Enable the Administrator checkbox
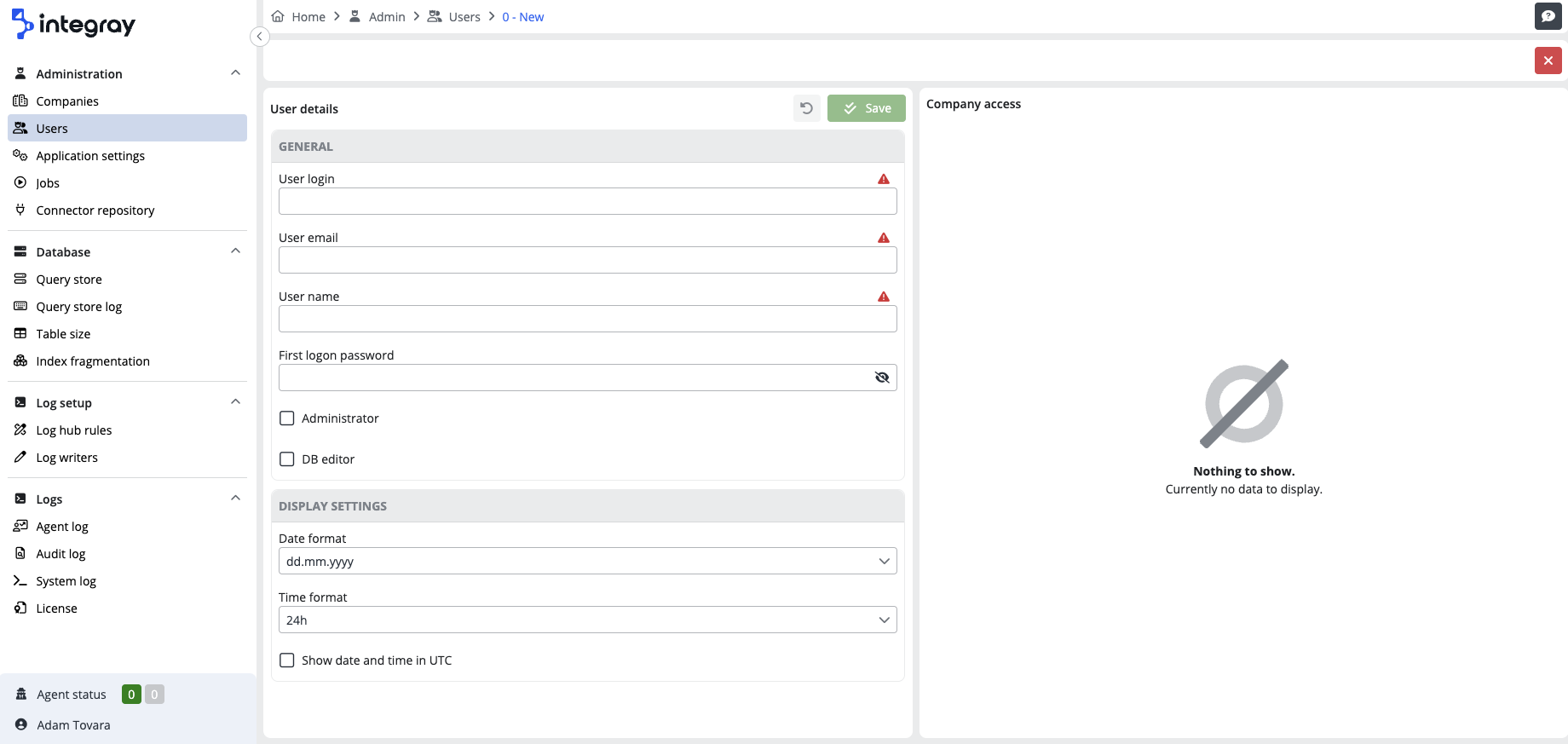1568x744 pixels. (287, 418)
